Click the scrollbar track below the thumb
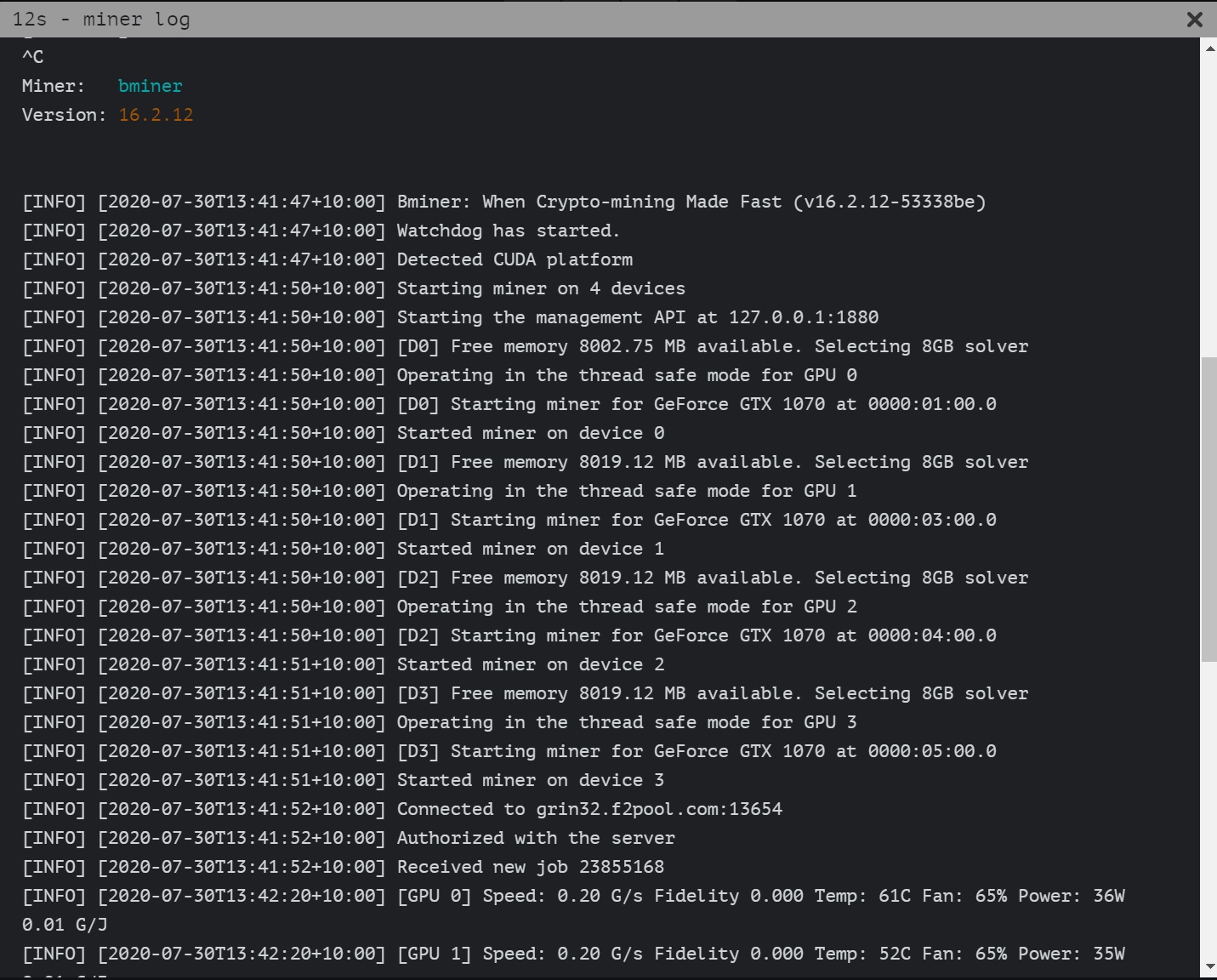 [1209, 810]
